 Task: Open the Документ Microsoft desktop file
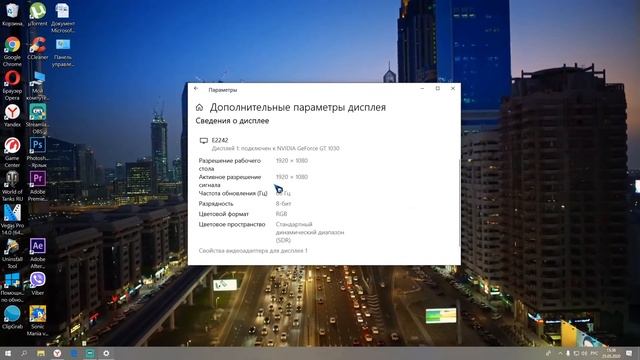[x=62, y=18]
